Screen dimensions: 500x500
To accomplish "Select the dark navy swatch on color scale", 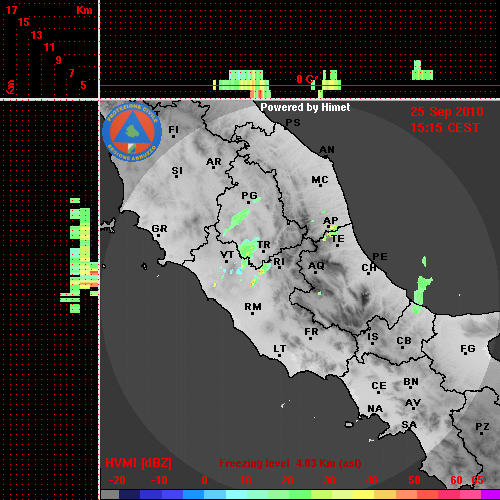I will (129, 495).
